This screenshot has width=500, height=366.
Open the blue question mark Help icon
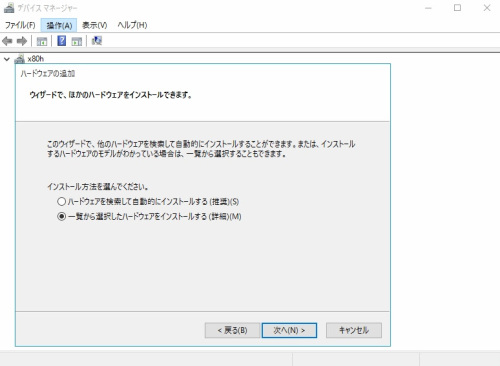(62, 41)
